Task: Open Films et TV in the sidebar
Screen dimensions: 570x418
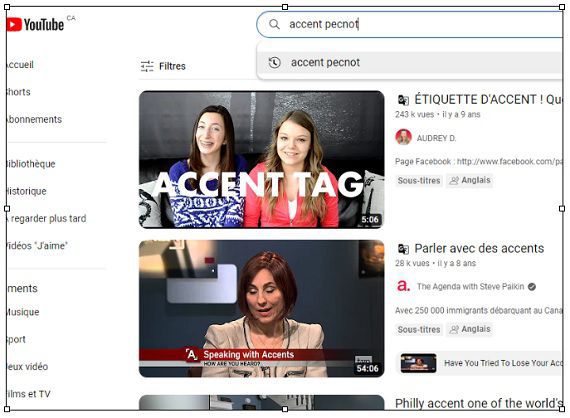Action: pyautogui.click(x=28, y=394)
